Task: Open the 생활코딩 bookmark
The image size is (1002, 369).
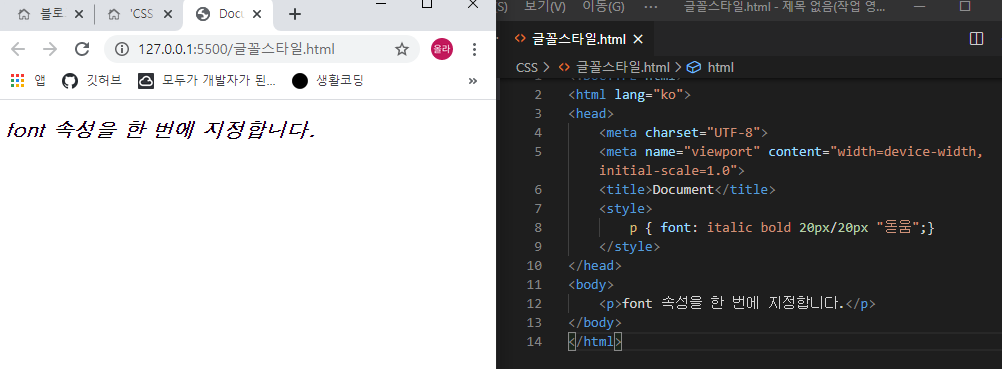Action: tap(328, 81)
